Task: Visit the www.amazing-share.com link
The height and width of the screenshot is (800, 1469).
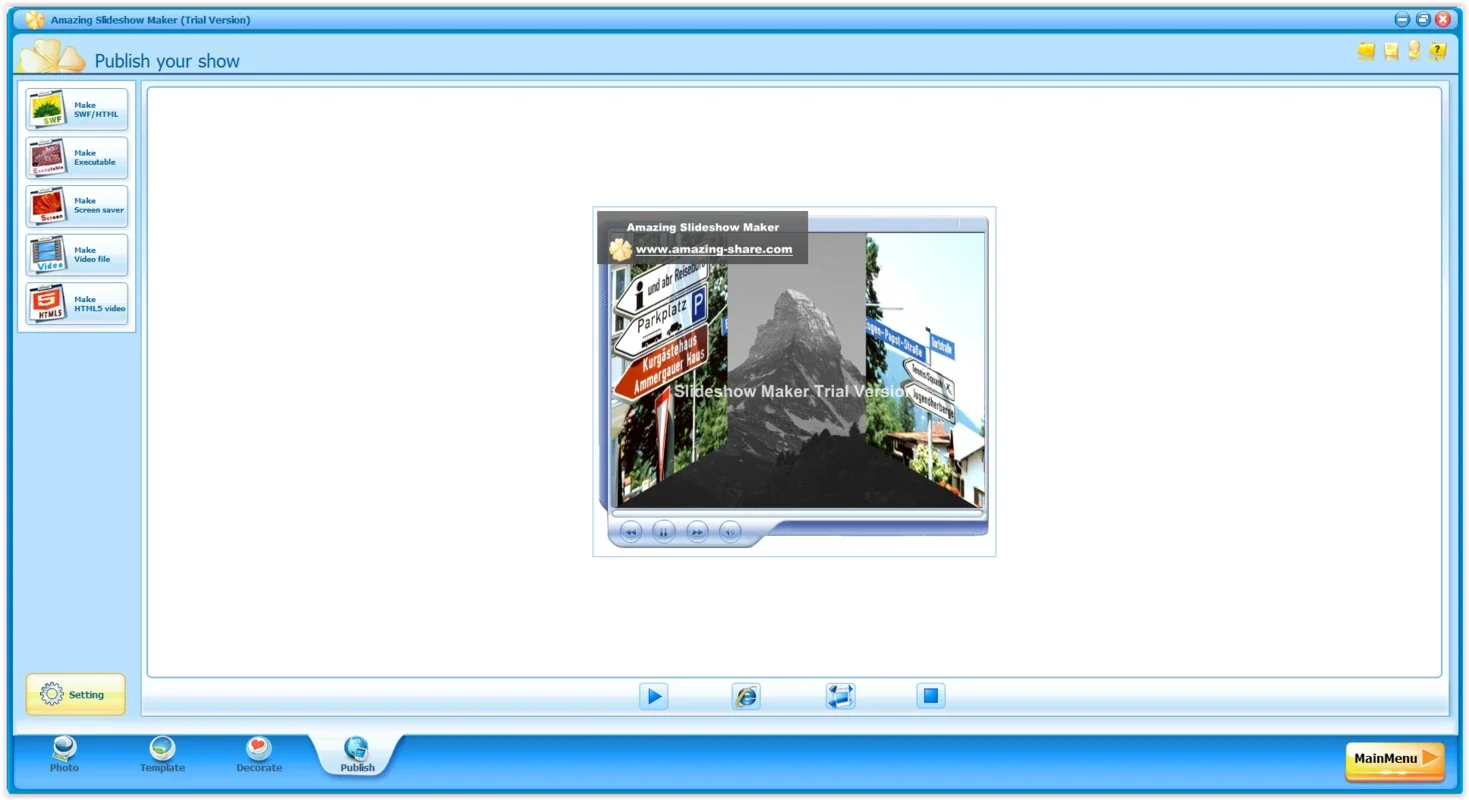Action: [714, 250]
